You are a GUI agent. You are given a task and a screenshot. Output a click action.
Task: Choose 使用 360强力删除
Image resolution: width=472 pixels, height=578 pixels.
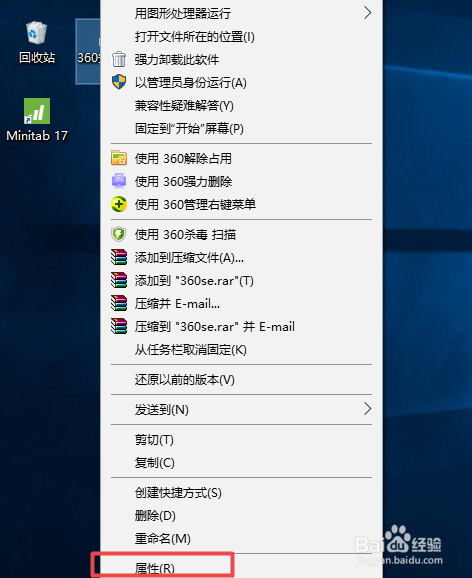(242, 181)
